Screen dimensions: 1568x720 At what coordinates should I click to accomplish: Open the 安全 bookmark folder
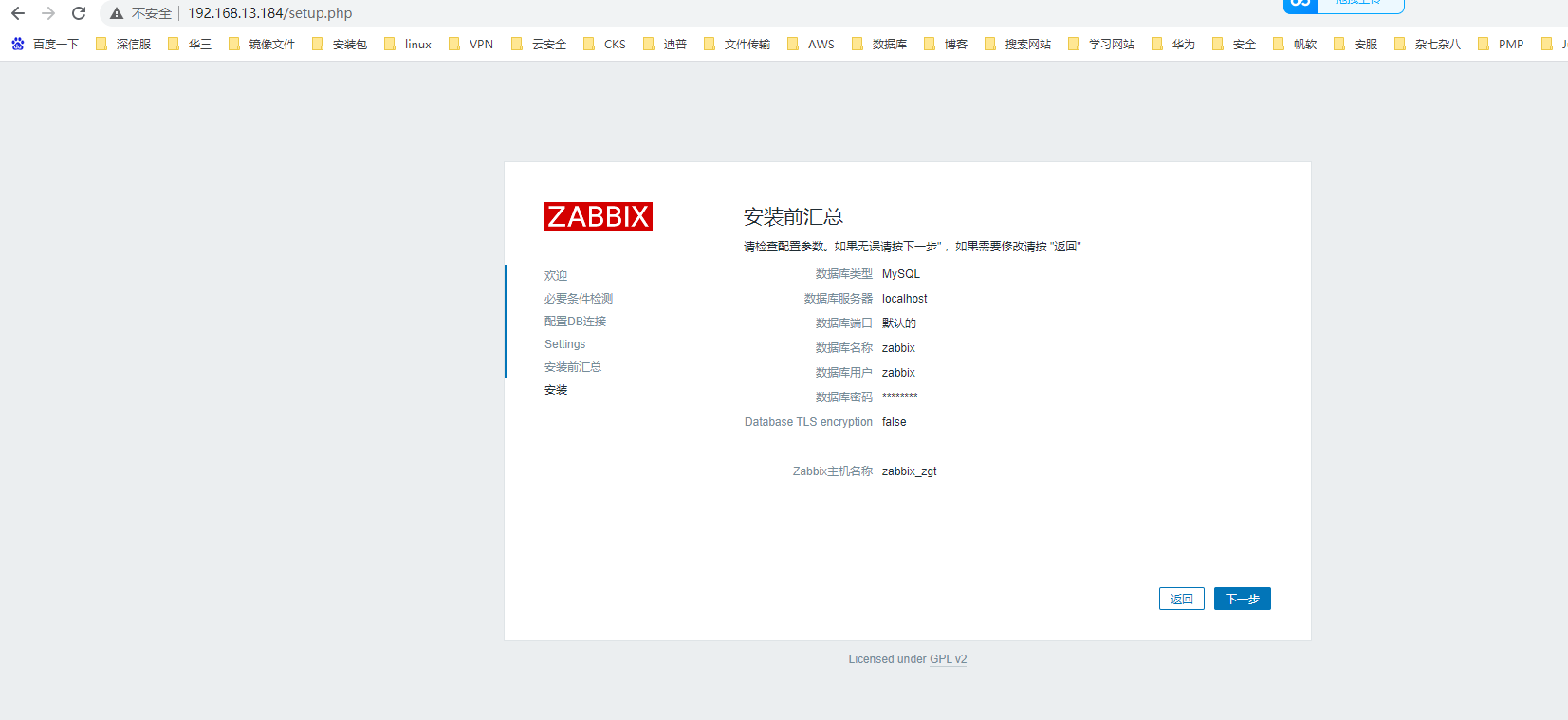pyautogui.click(x=1234, y=44)
